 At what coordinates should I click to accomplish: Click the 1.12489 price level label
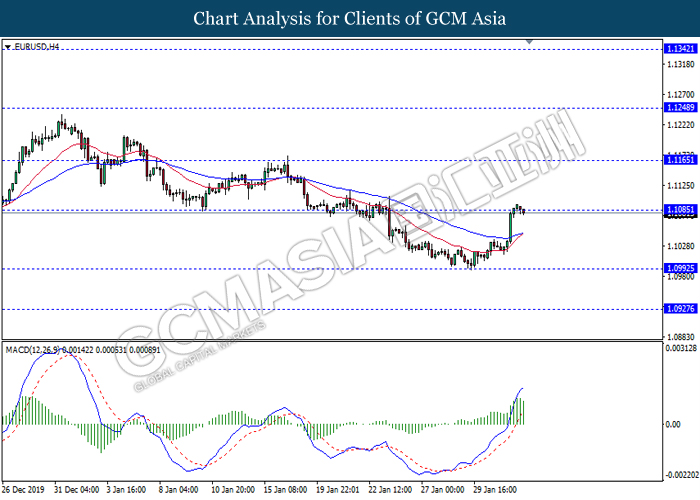click(x=680, y=108)
